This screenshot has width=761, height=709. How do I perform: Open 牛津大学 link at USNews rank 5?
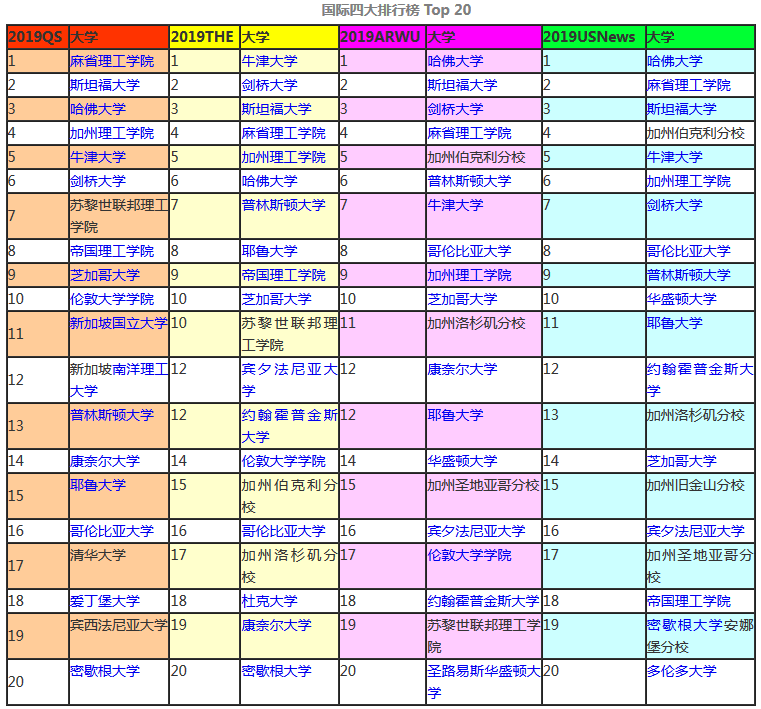[675, 157]
